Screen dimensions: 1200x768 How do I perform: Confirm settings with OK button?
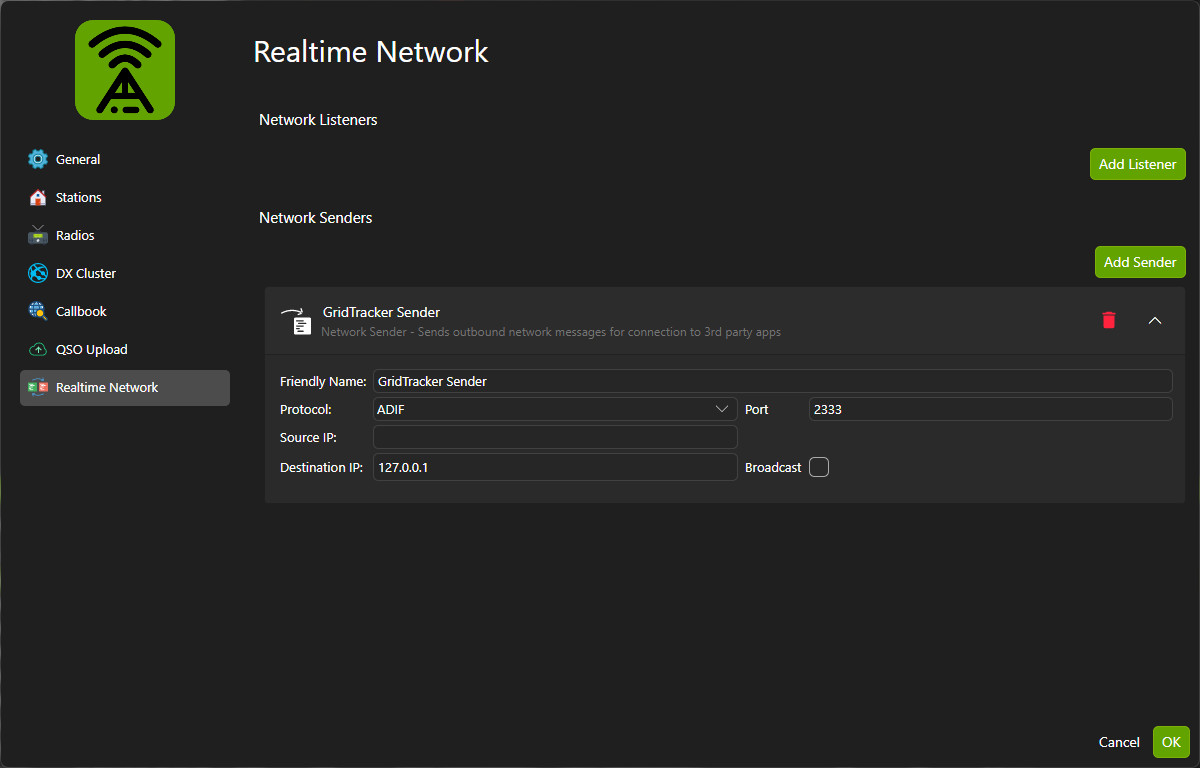1171,742
